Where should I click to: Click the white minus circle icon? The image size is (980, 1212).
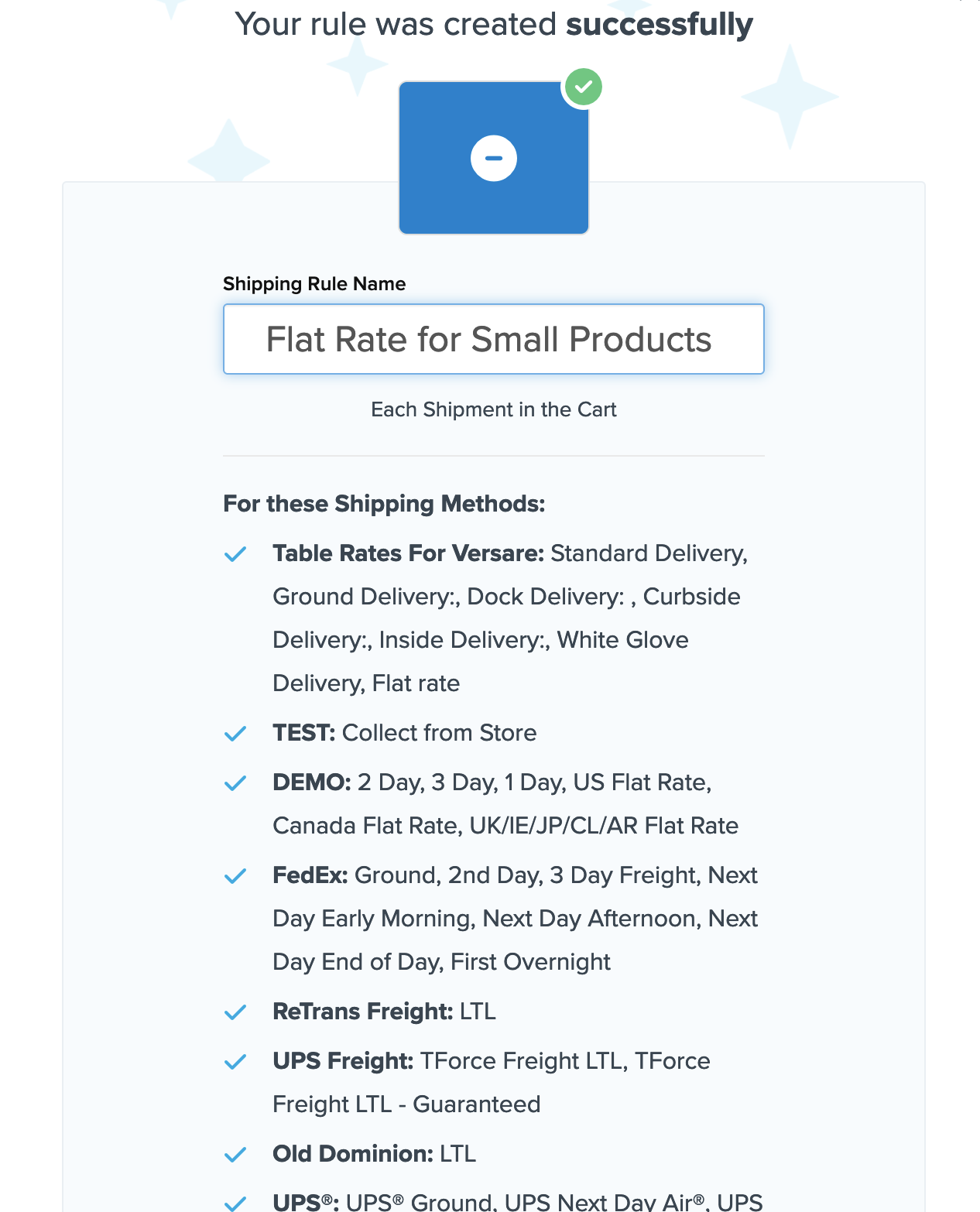click(x=494, y=158)
